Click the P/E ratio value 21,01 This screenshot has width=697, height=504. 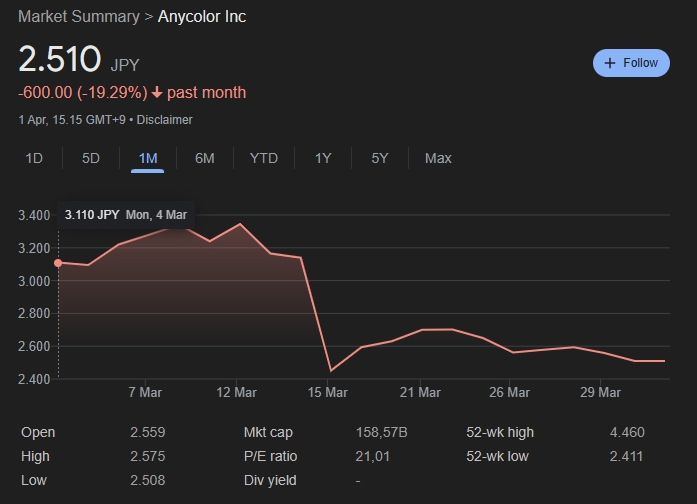click(x=372, y=456)
